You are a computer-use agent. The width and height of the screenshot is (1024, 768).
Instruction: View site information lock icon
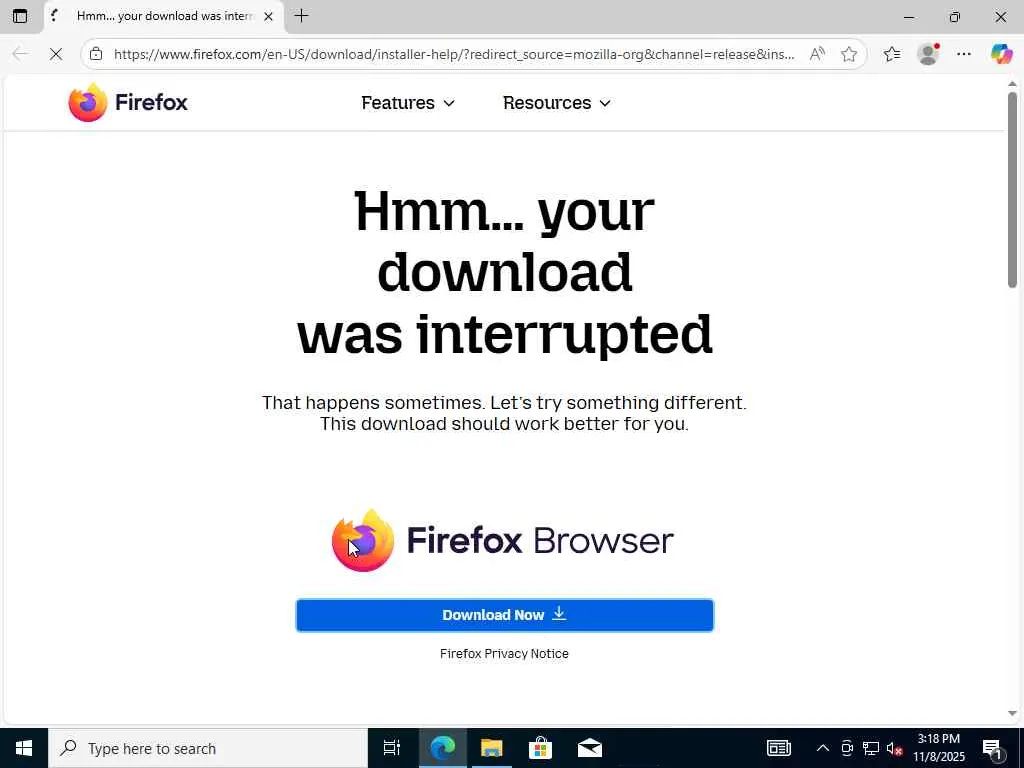click(96, 54)
